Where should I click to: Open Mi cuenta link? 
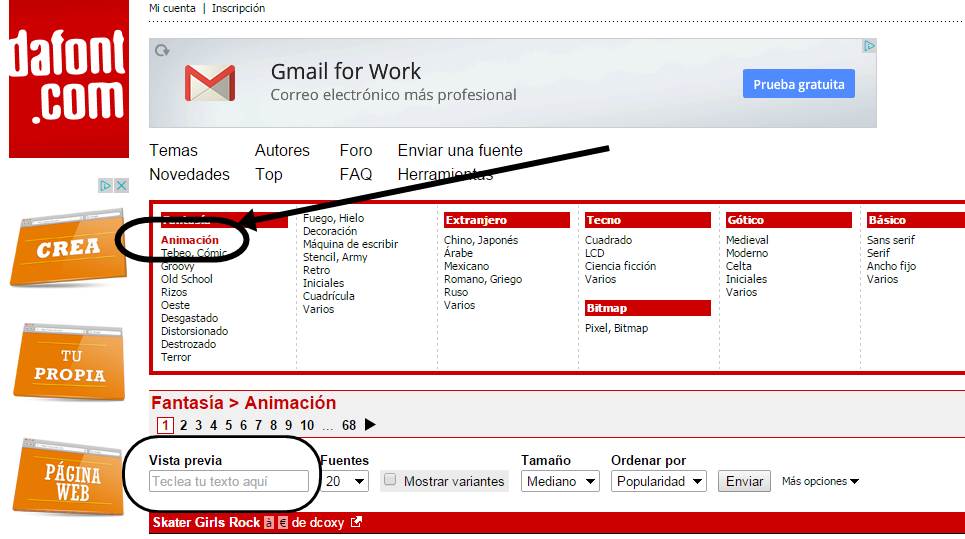172,8
